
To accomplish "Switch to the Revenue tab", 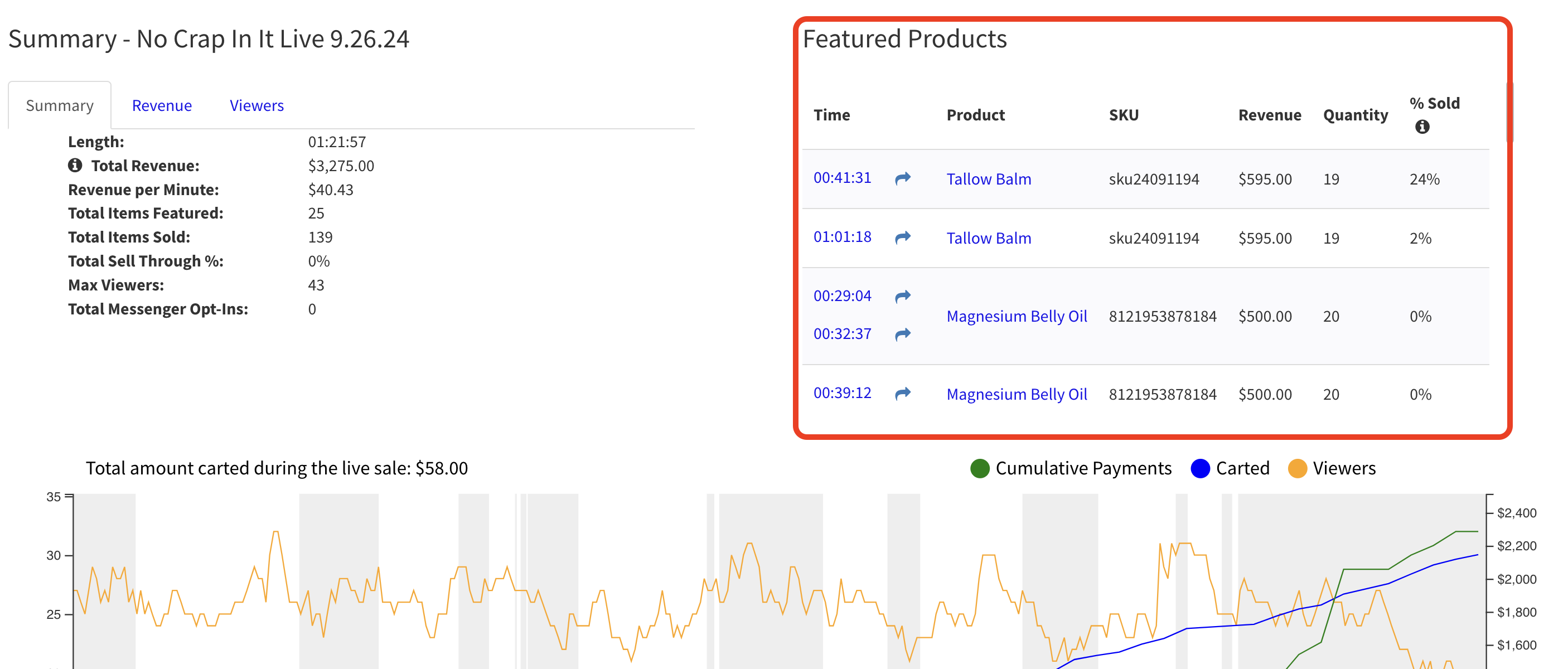I will click(x=162, y=106).
